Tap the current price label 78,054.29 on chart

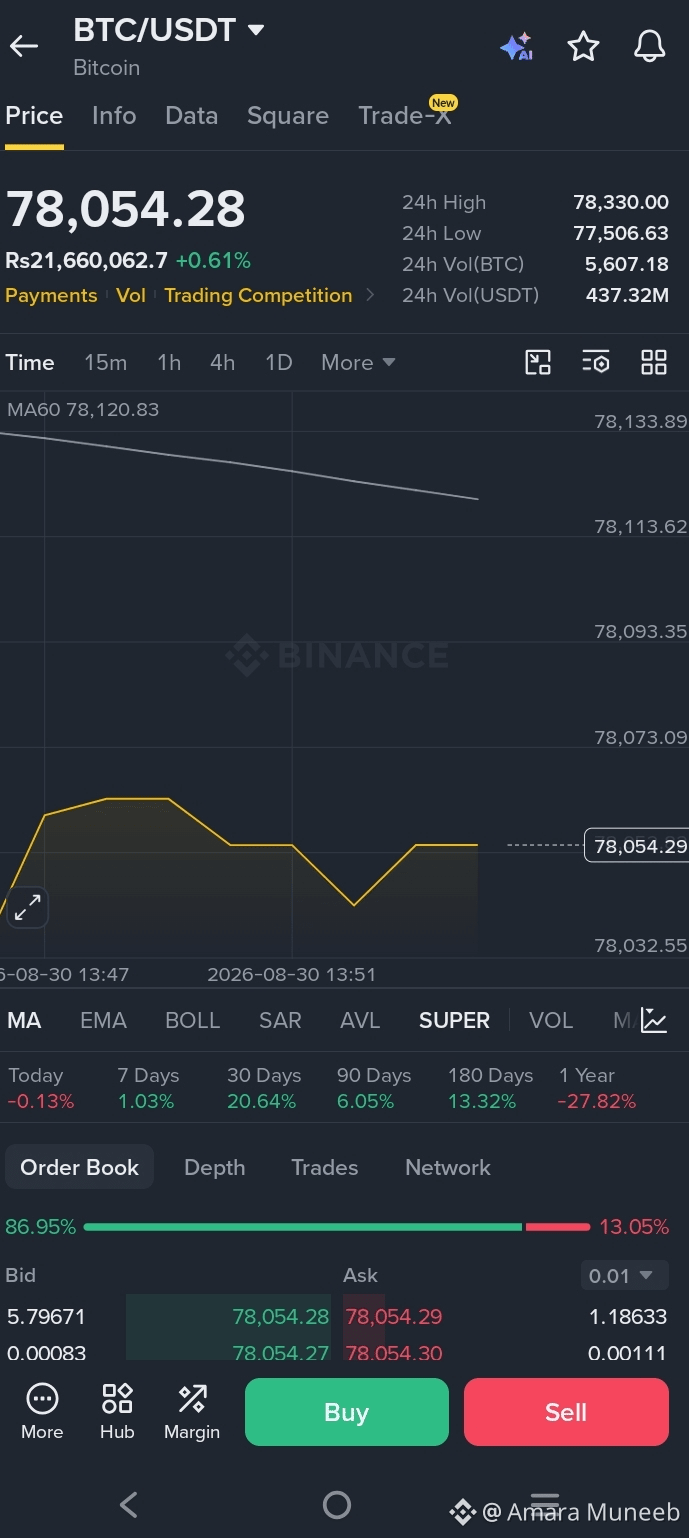click(x=637, y=846)
